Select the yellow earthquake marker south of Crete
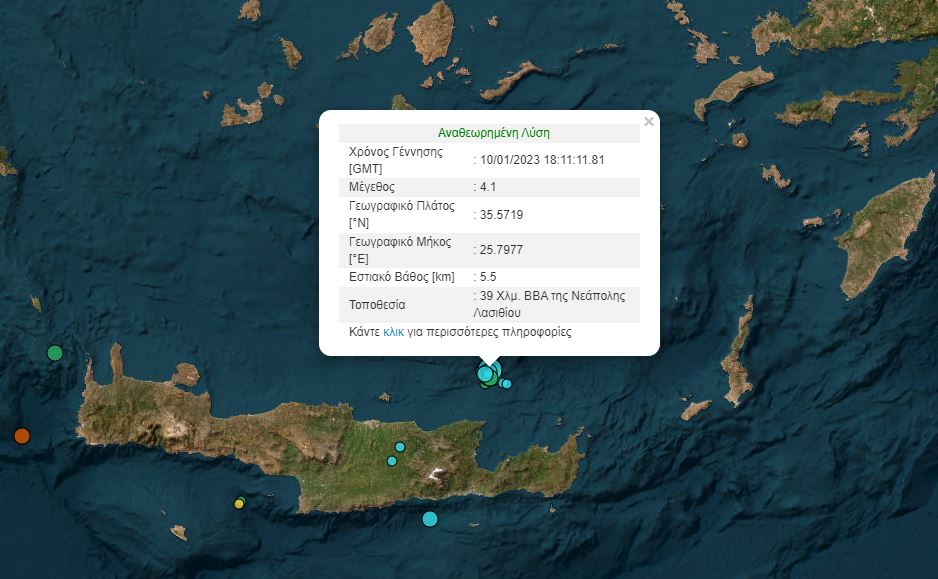Viewport: 938px width, 579px height. (239, 503)
